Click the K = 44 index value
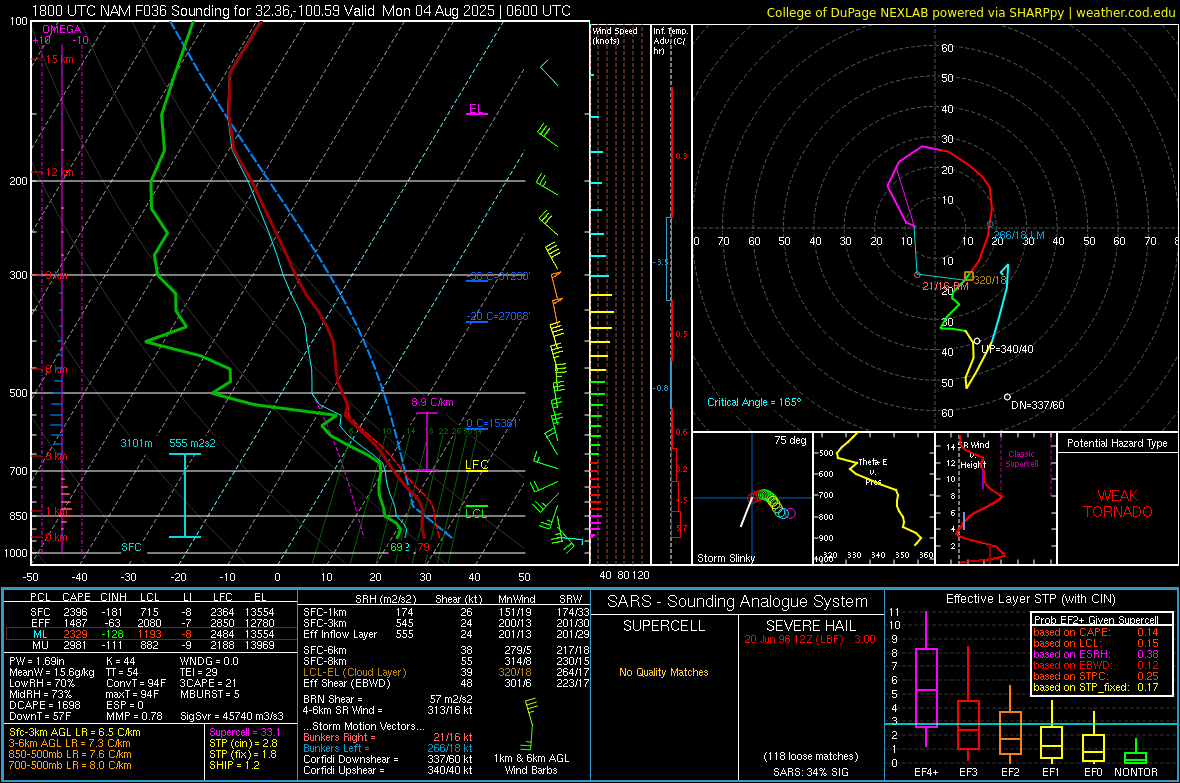The width and height of the screenshot is (1180, 783). point(120,661)
